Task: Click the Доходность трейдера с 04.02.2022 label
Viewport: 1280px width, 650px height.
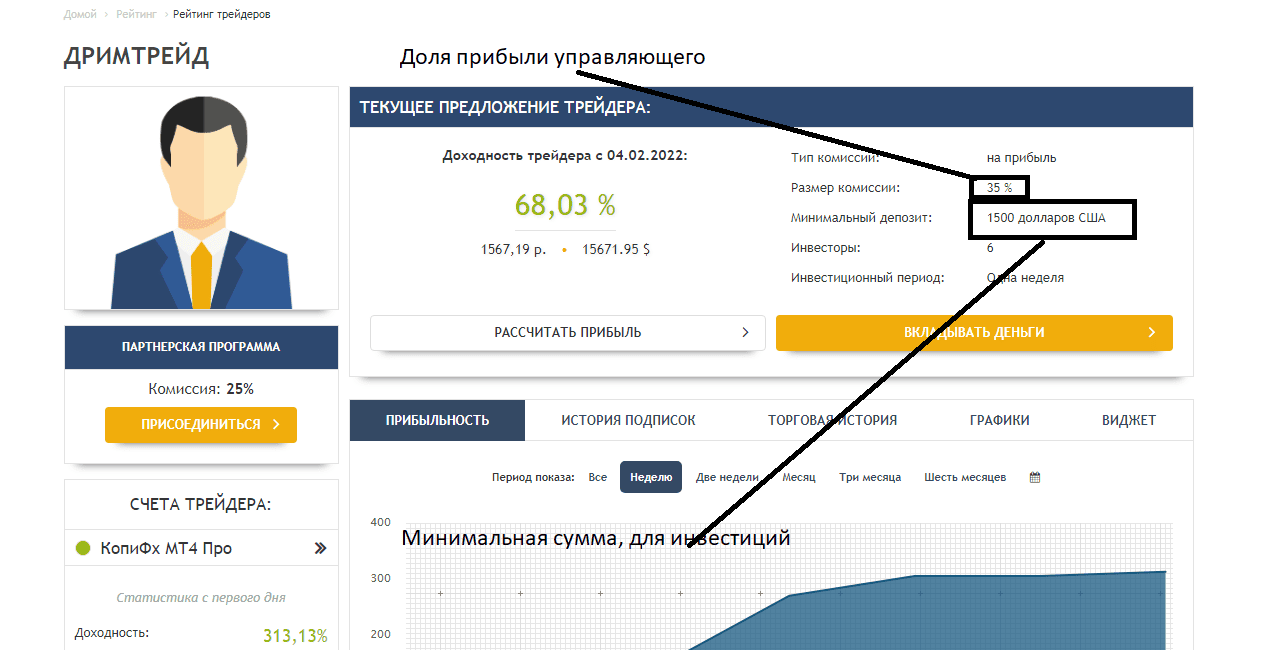Action: [565, 156]
